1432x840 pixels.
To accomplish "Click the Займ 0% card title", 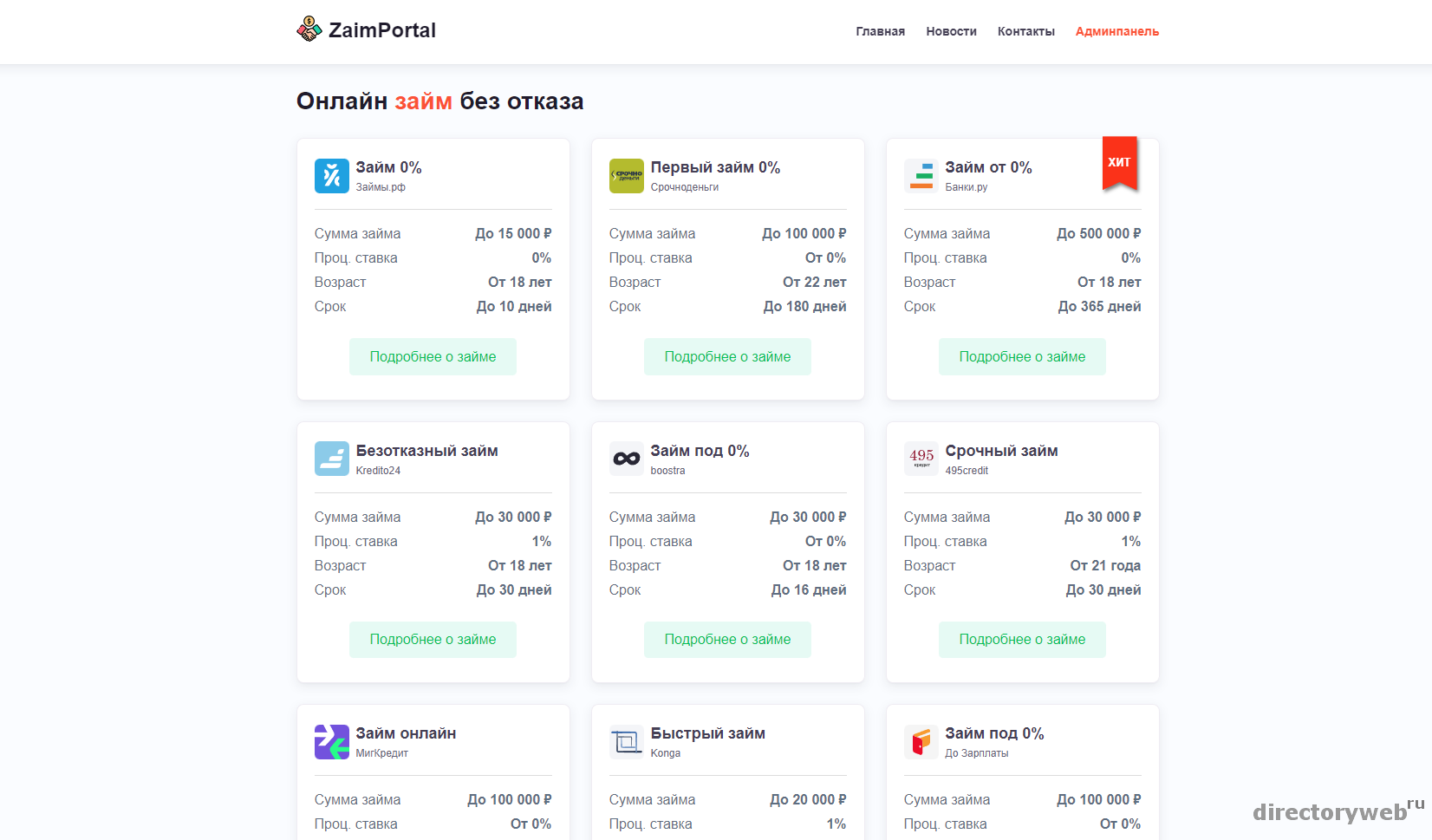I will click(x=388, y=167).
